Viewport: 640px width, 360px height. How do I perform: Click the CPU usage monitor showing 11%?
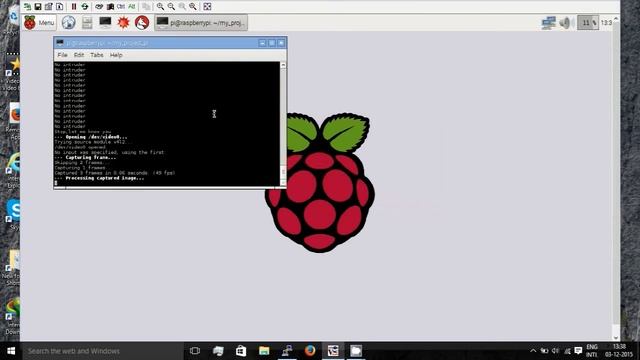588,23
